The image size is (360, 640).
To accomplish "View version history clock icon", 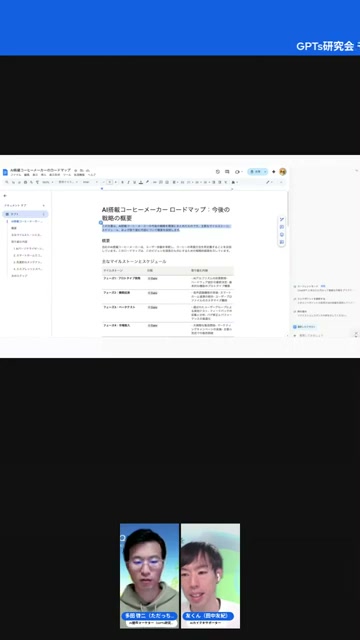I will [218, 171].
